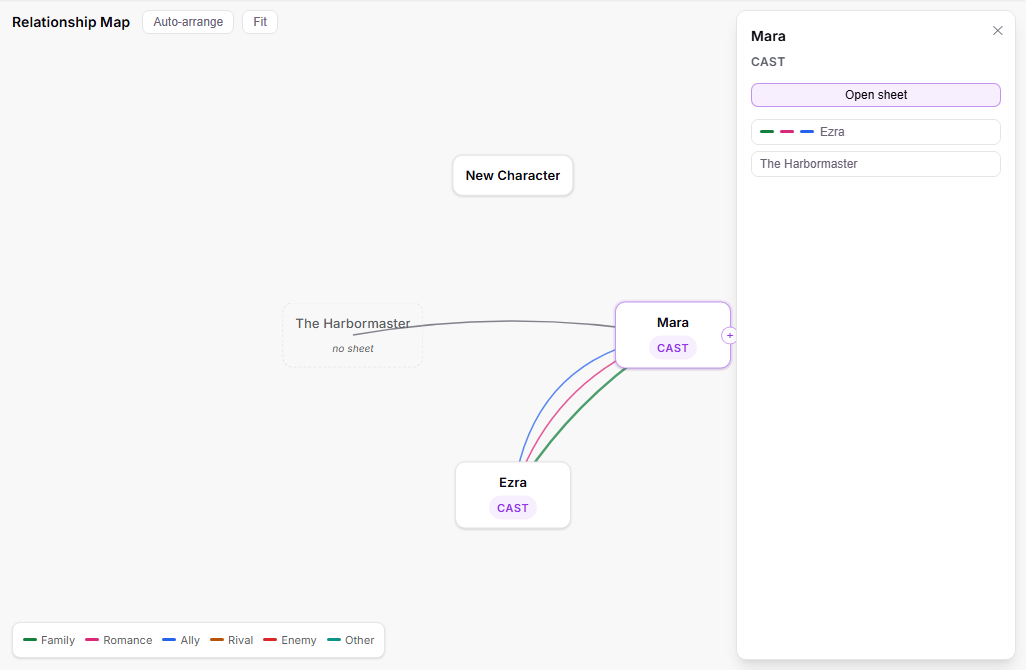Select the New Character node
Viewport: 1026px width, 670px height.
[513, 175]
